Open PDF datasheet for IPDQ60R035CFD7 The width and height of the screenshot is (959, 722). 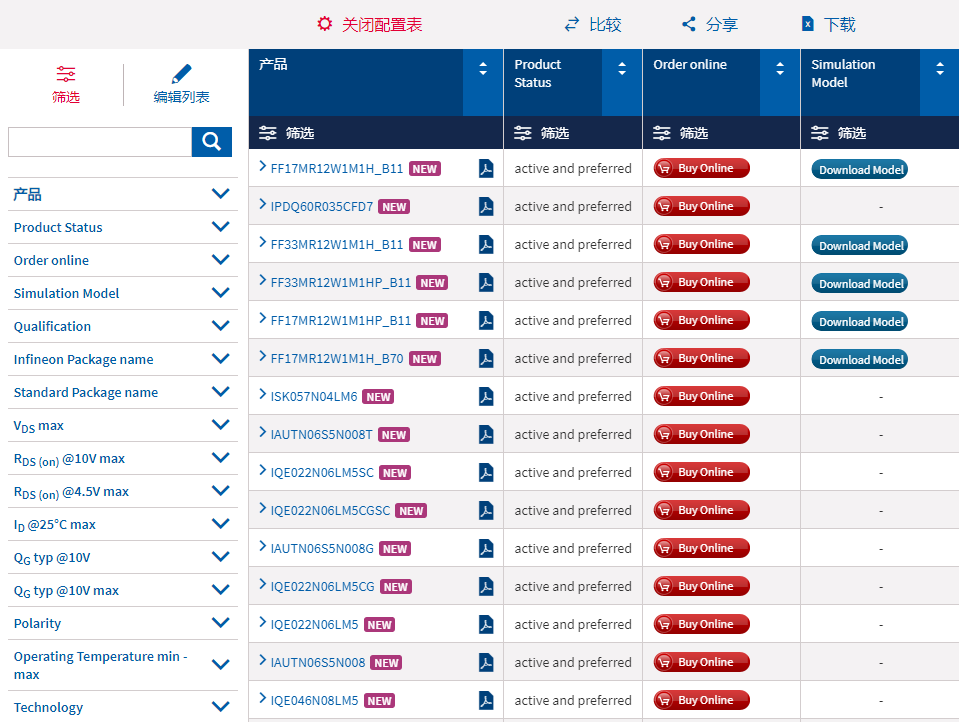486,206
